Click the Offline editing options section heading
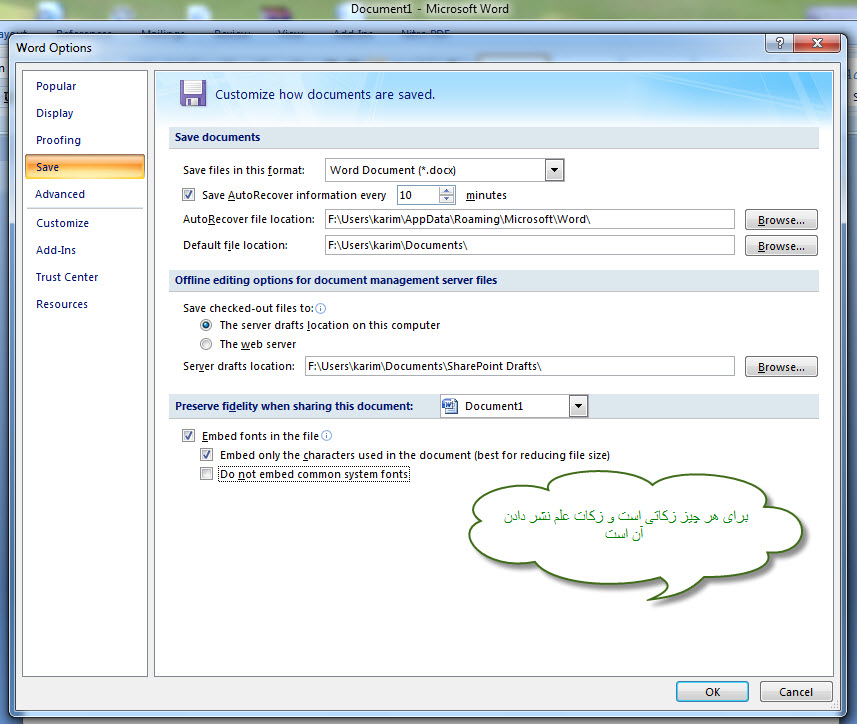857x724 pixels. pos(336,280)
